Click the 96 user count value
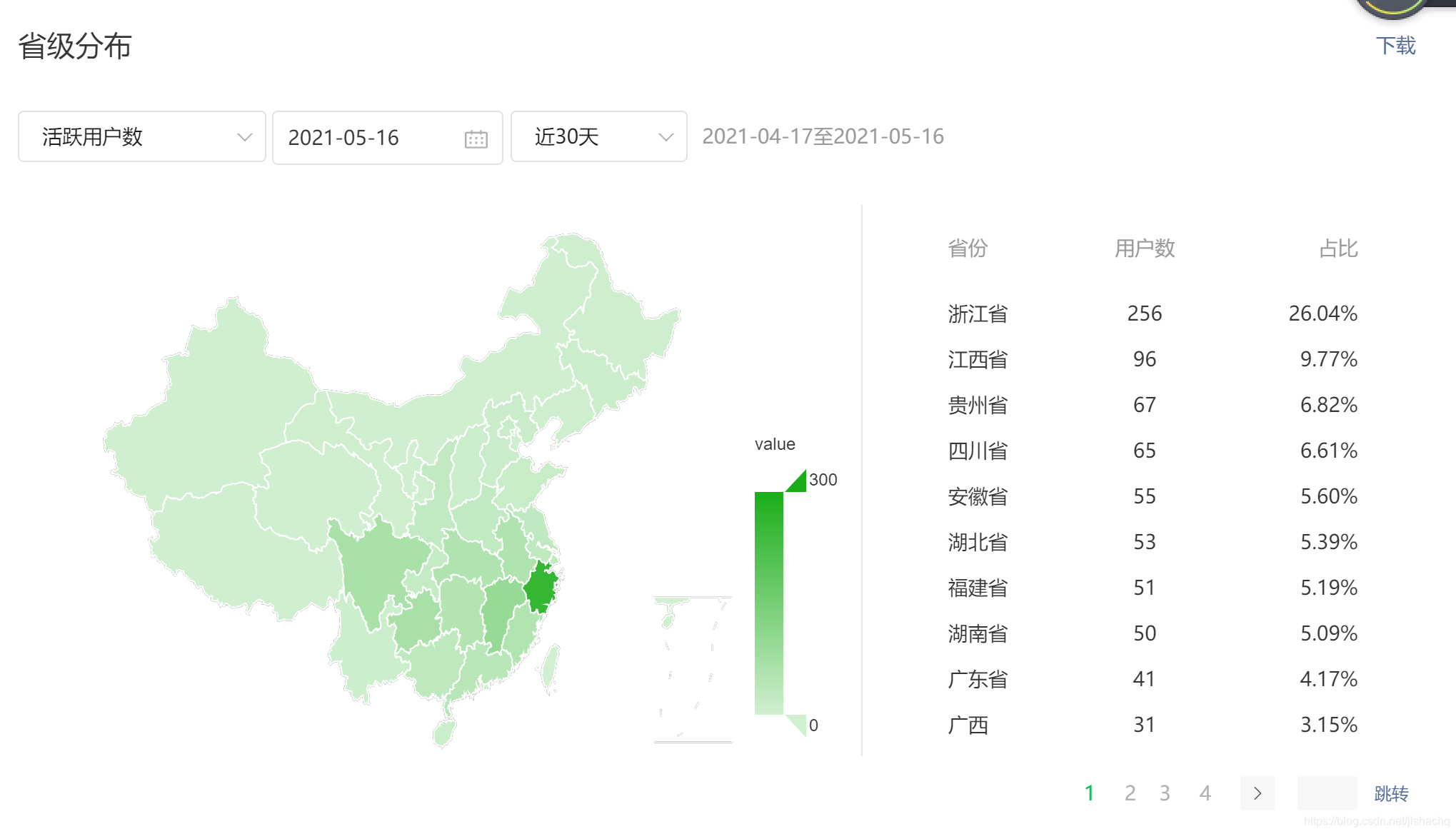Screen dimensions: 1456x834 click(1145, 359)
